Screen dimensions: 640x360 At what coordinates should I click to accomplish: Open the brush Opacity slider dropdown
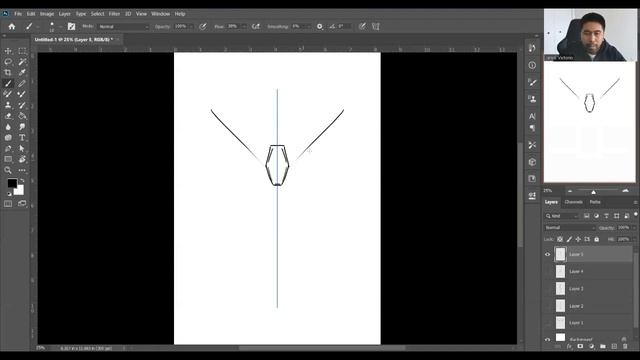coord(191,27)
